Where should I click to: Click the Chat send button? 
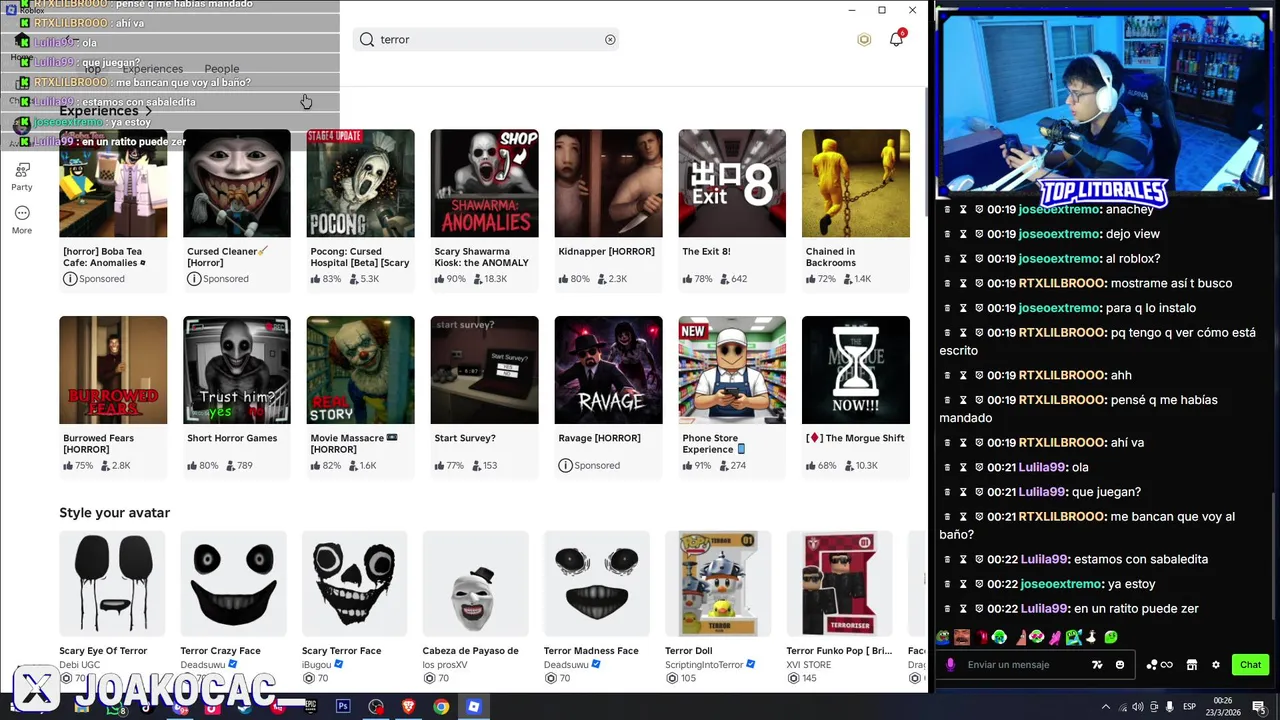click(x=1250, y=665)
